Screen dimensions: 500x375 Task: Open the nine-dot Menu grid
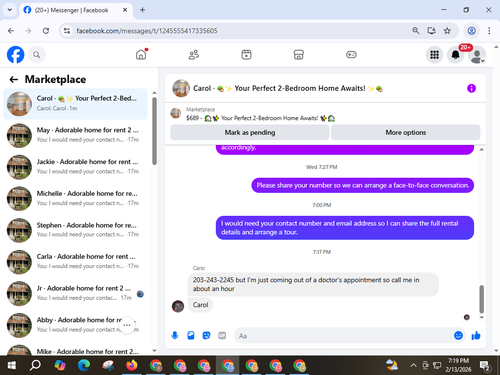tap(434, 55)
